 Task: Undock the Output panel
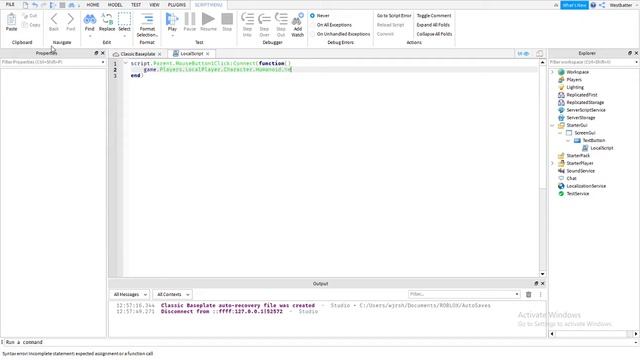(x=536, y=283)
